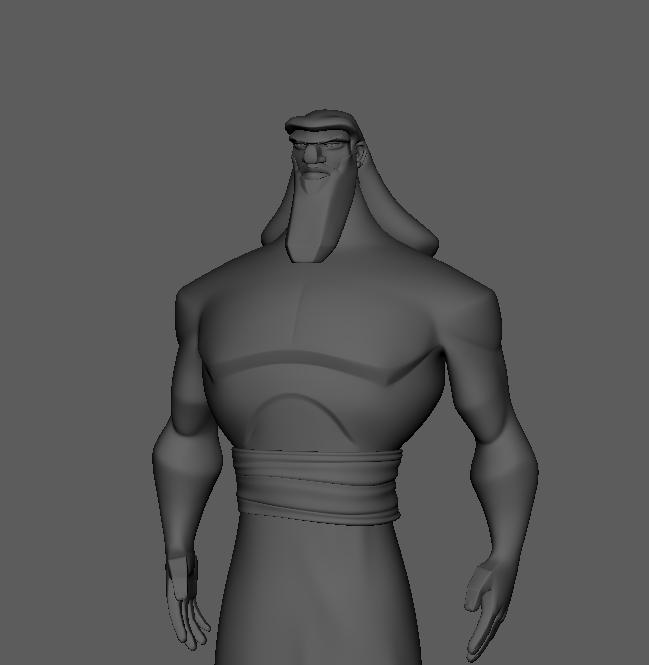Select the wrapped waist sash
Screen dimensions: 649x665
pos(317,485)
